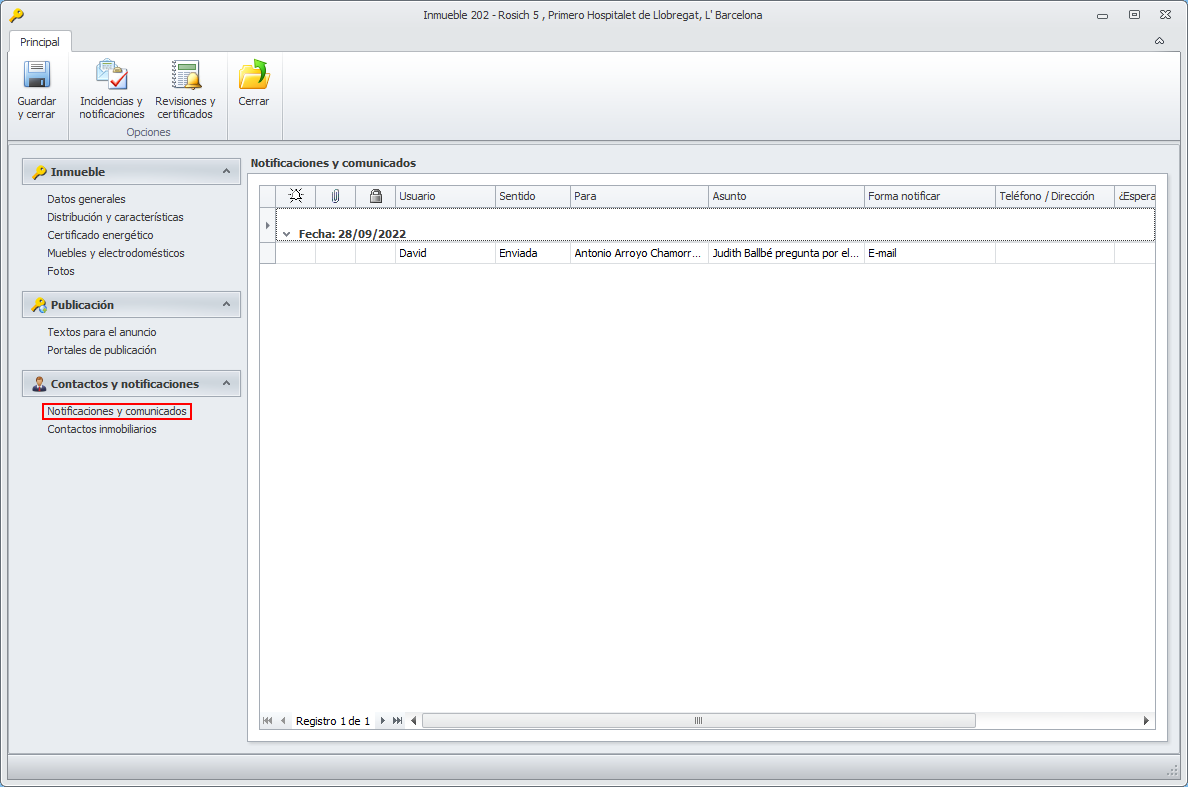Collapse the ribbon with the chevron arrow
Image resolution: width=1188 pixels, height=787 pixels.
click(1159, 42)
